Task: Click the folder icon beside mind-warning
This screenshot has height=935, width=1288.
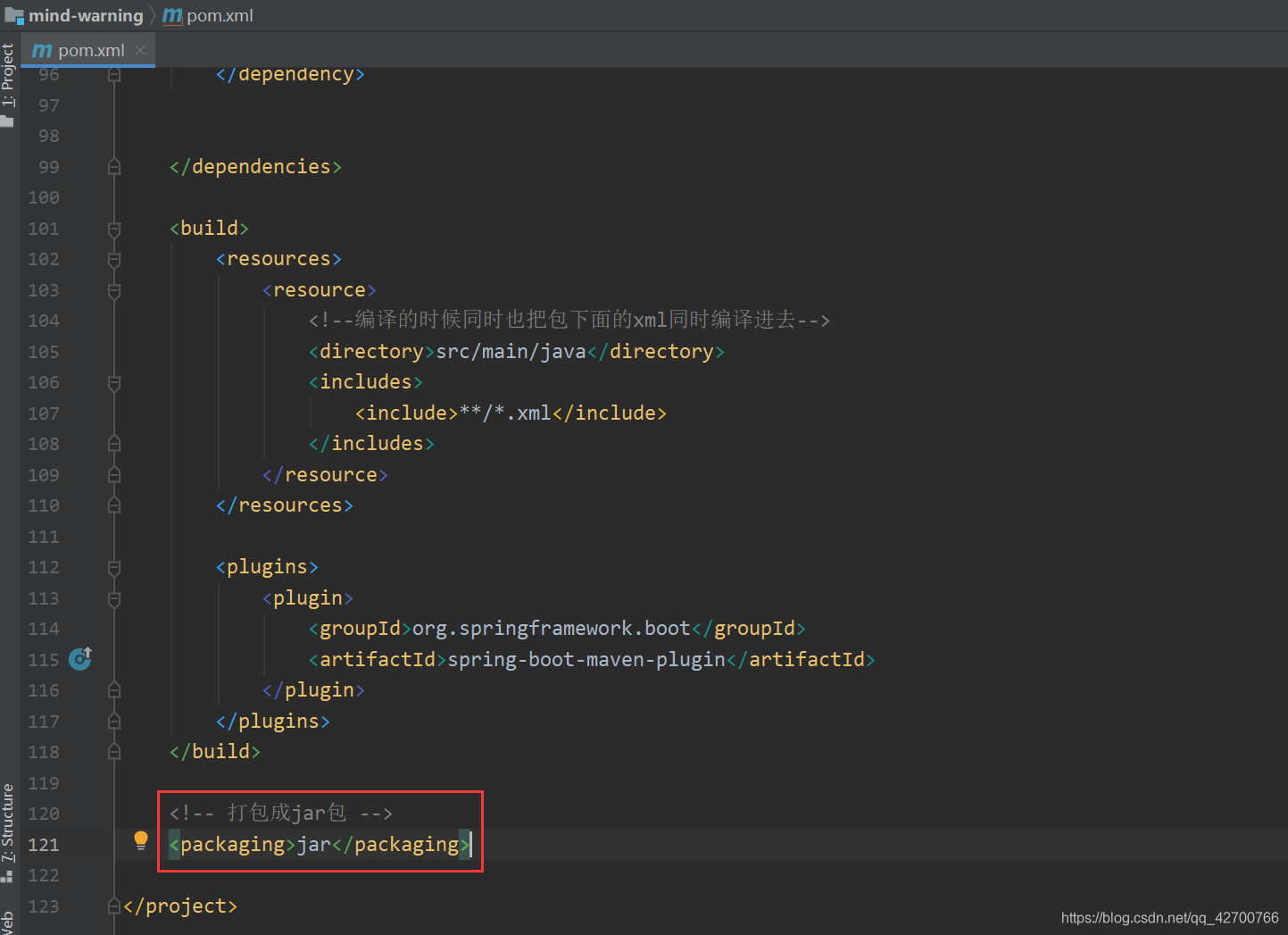Action: pos(14,15)
